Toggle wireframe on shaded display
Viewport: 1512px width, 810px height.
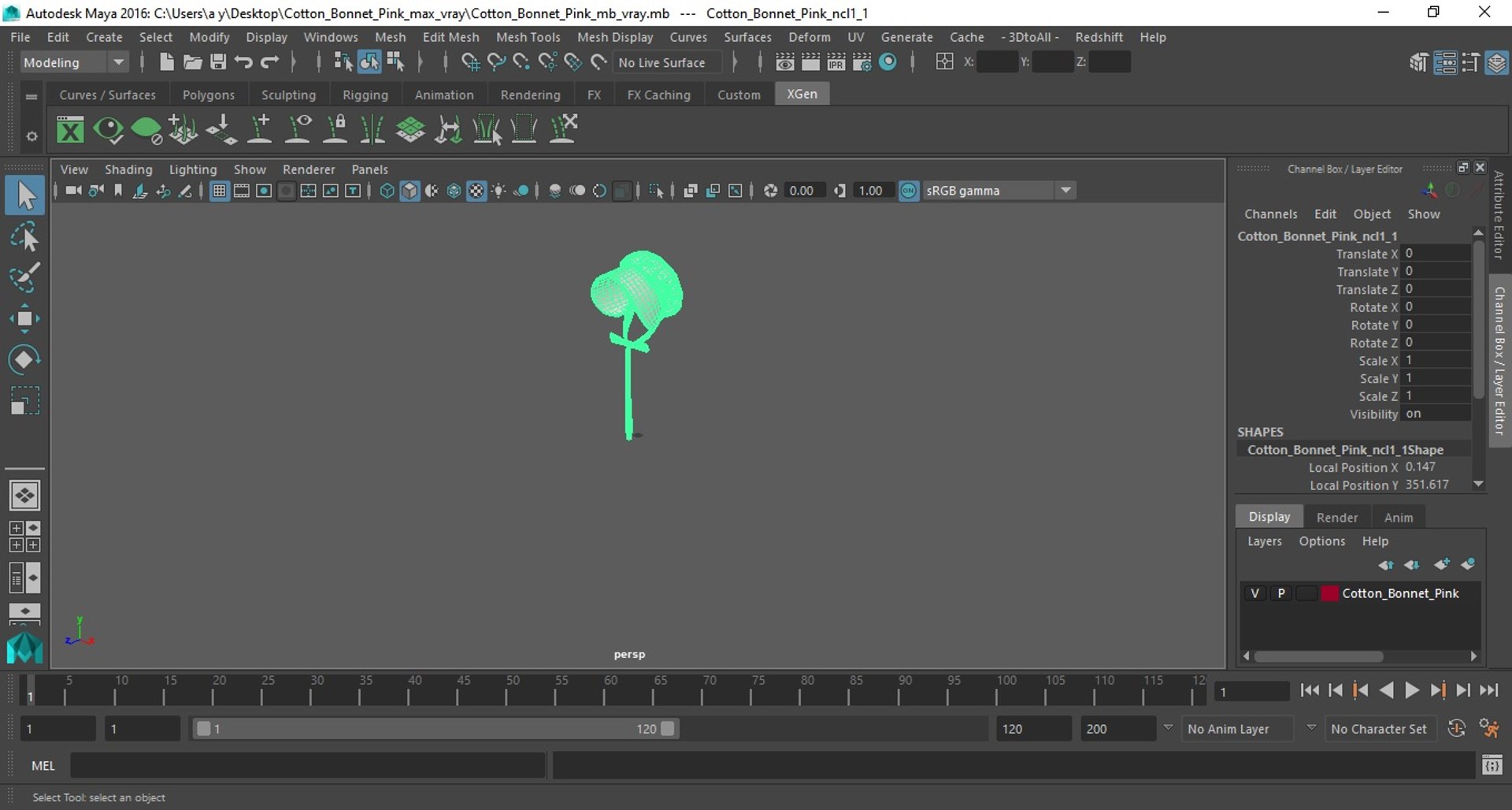pos(454,191)
